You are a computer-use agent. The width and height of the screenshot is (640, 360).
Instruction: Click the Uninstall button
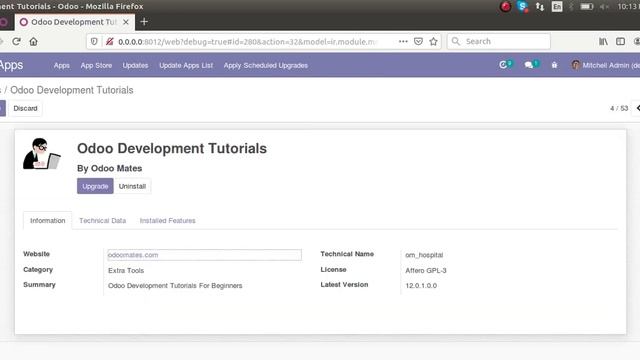pos(132,186)
